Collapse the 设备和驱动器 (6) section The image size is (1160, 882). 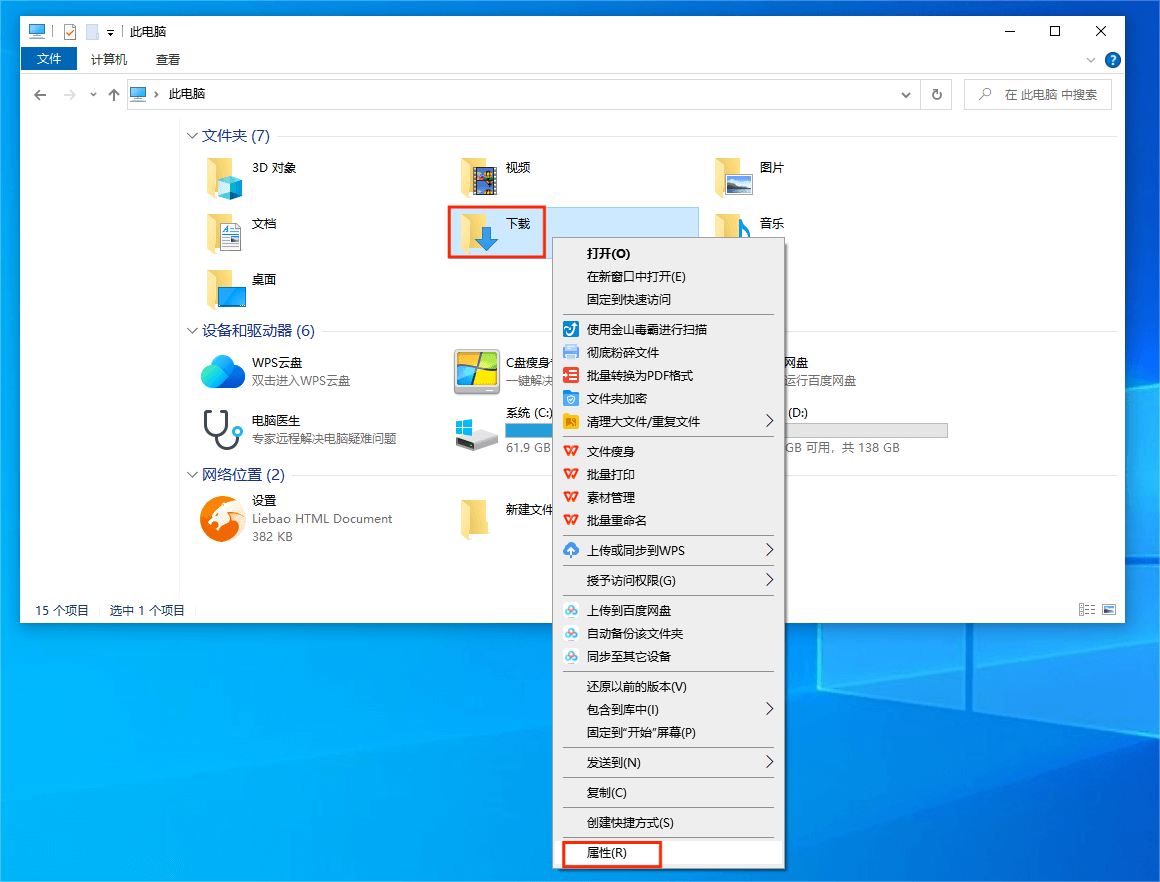click(x=191, y=331)
